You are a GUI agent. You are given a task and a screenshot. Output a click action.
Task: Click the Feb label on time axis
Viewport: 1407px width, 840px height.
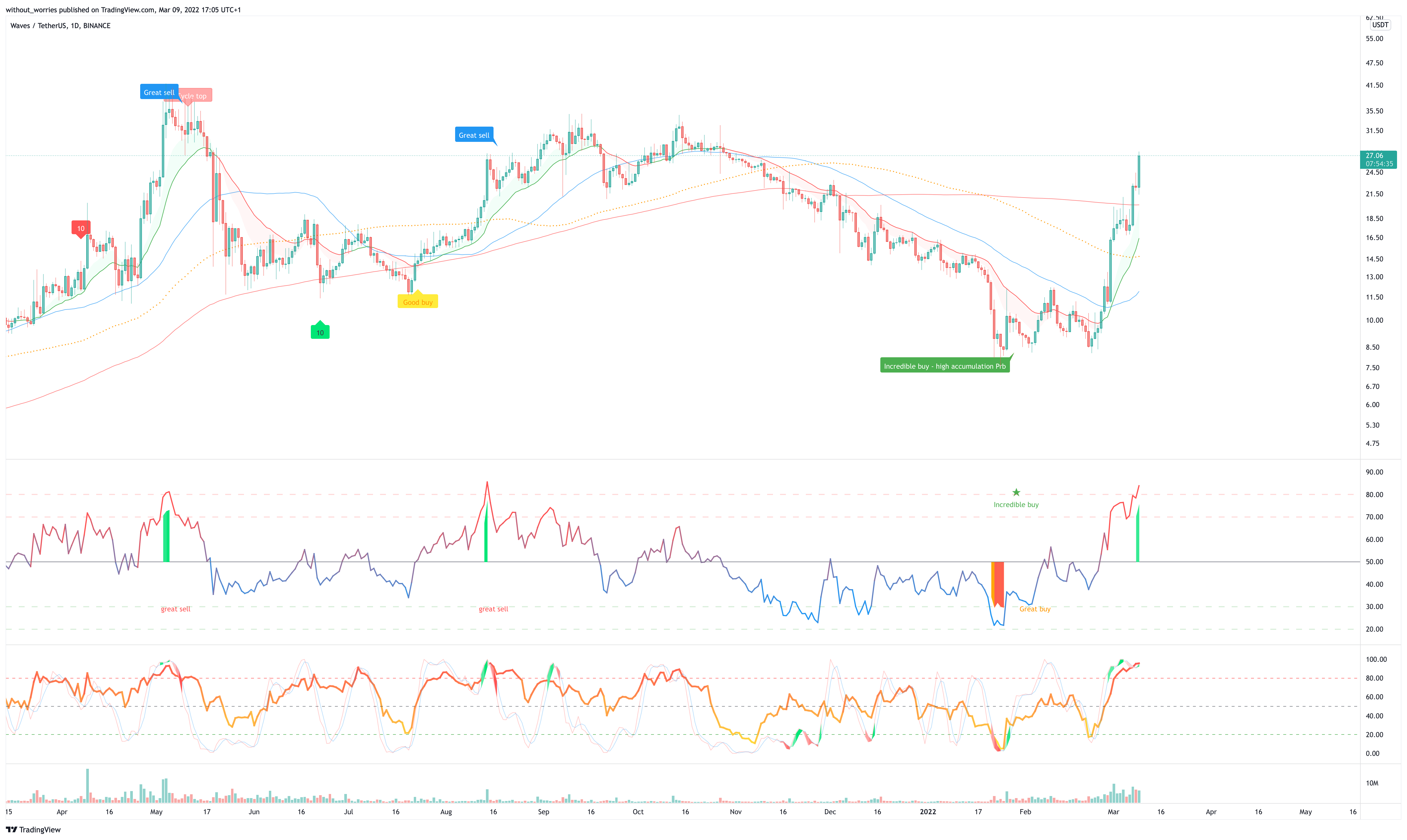[x=1025, y=812]
